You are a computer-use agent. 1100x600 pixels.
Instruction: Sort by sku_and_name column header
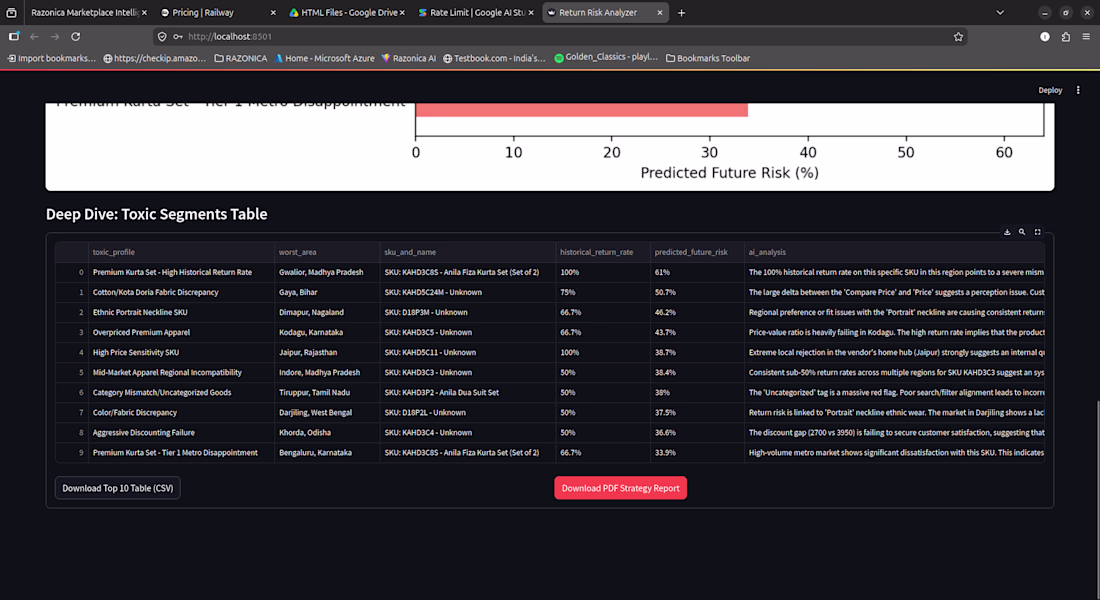tap(468, 252)
